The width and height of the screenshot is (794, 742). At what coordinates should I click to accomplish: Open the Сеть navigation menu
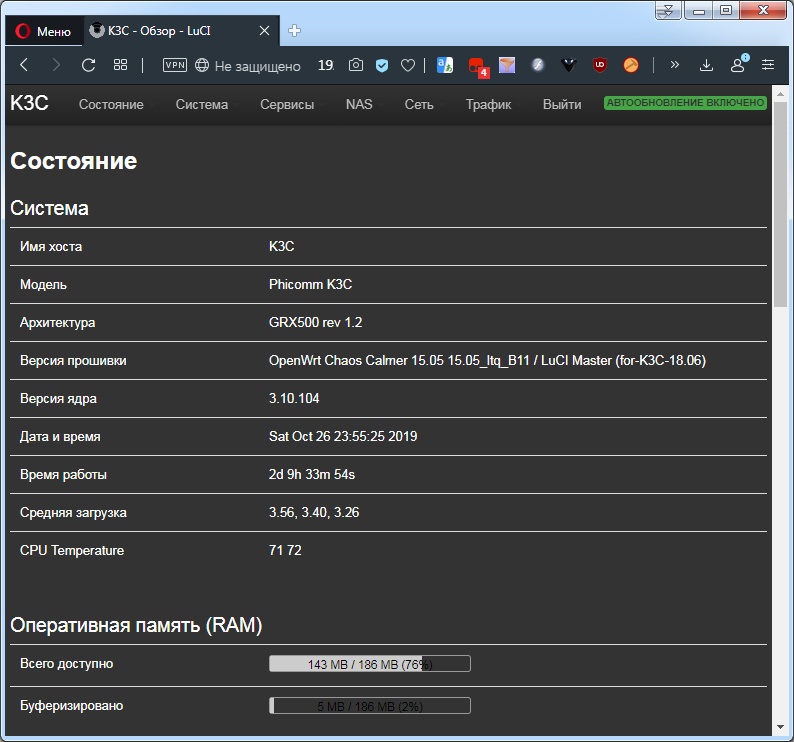click(x=419, y=104)
